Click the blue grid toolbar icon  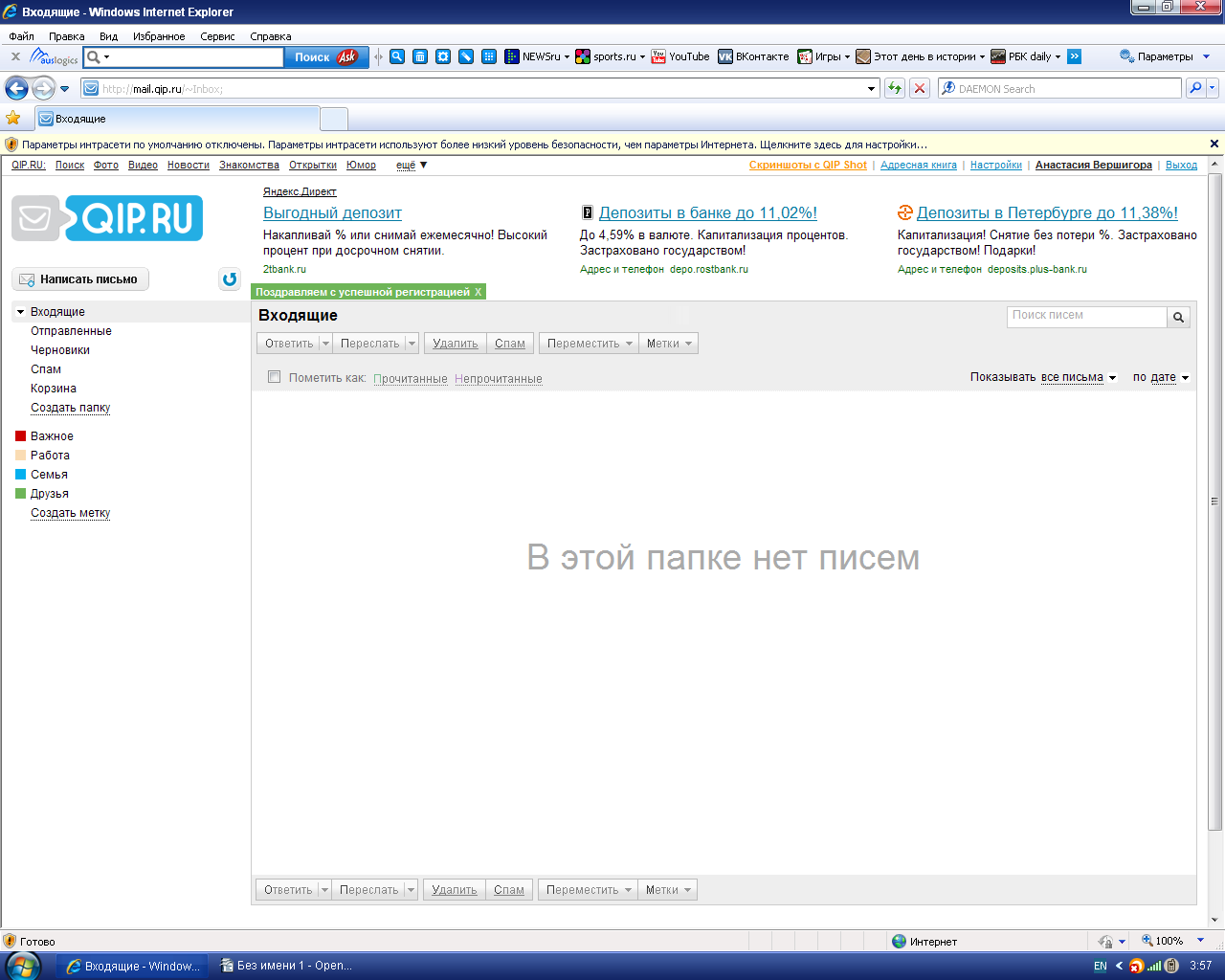tap(489, 56)
